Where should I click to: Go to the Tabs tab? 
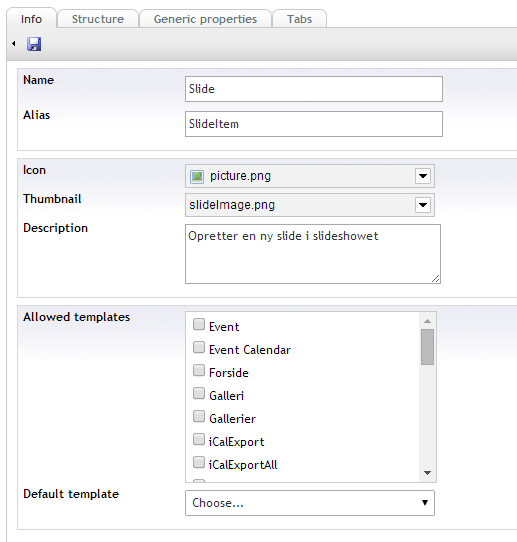[x=299, y=19]
